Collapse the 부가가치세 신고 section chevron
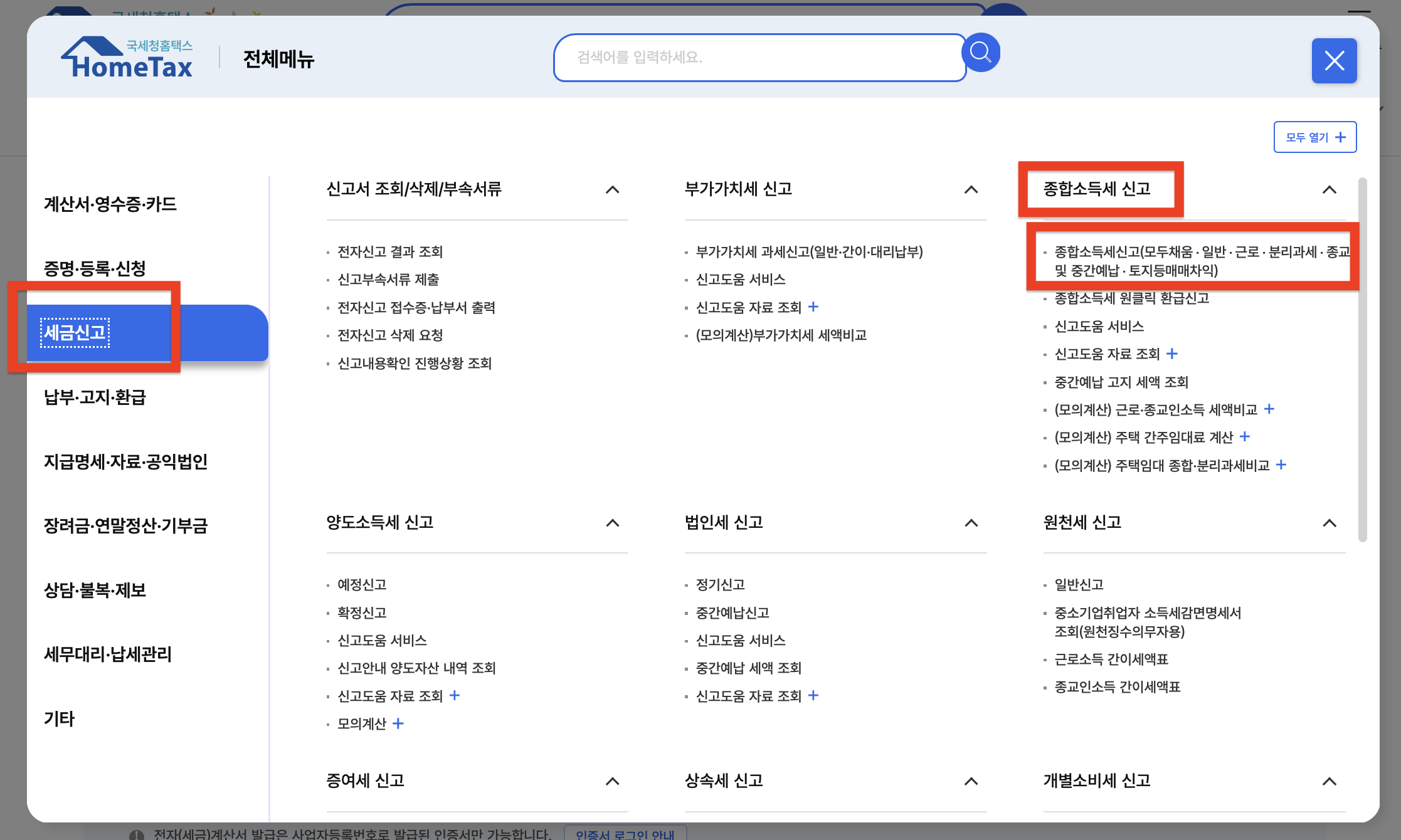 click(x=971, y=189)
